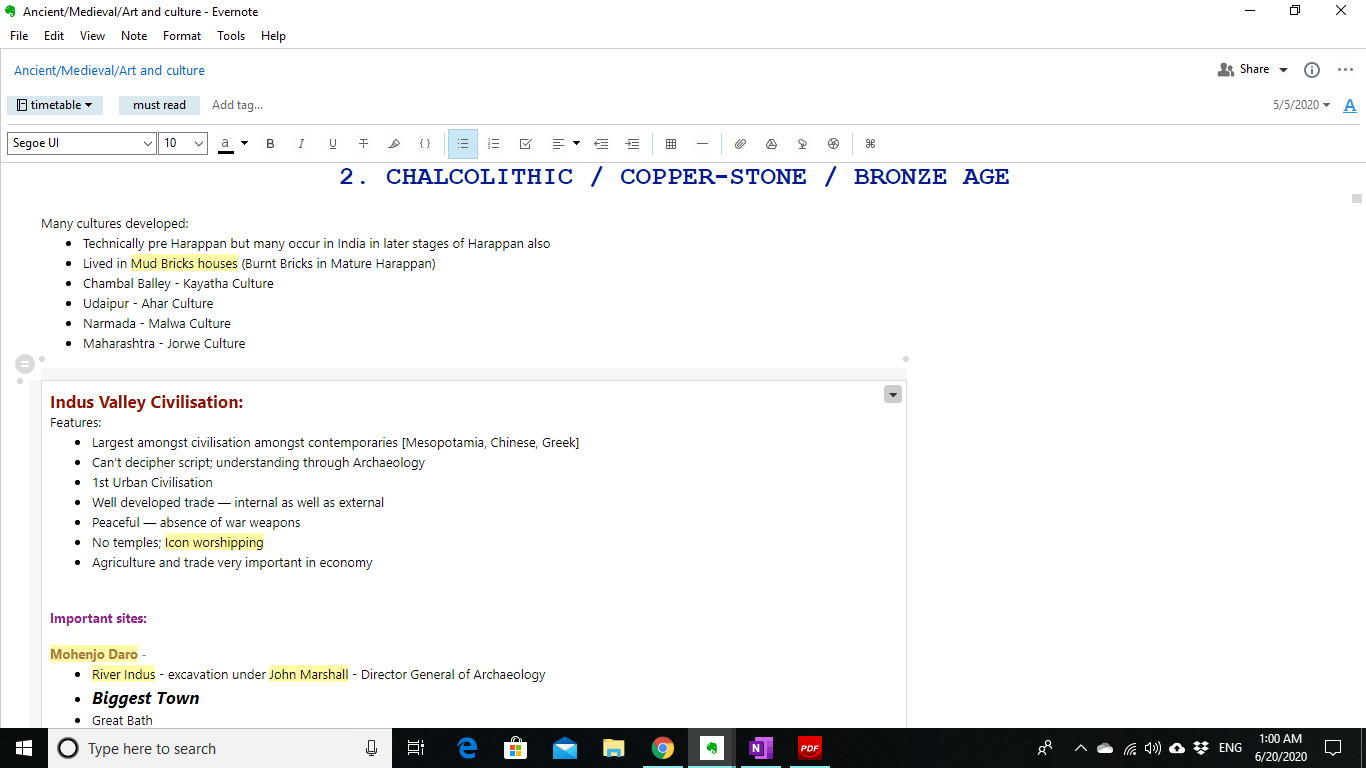Click the Indus Valley Civilisation heading
Image resolution: width=1366 pixels, height=768 pixels.
pyautogui.click(x=147, y=402)
